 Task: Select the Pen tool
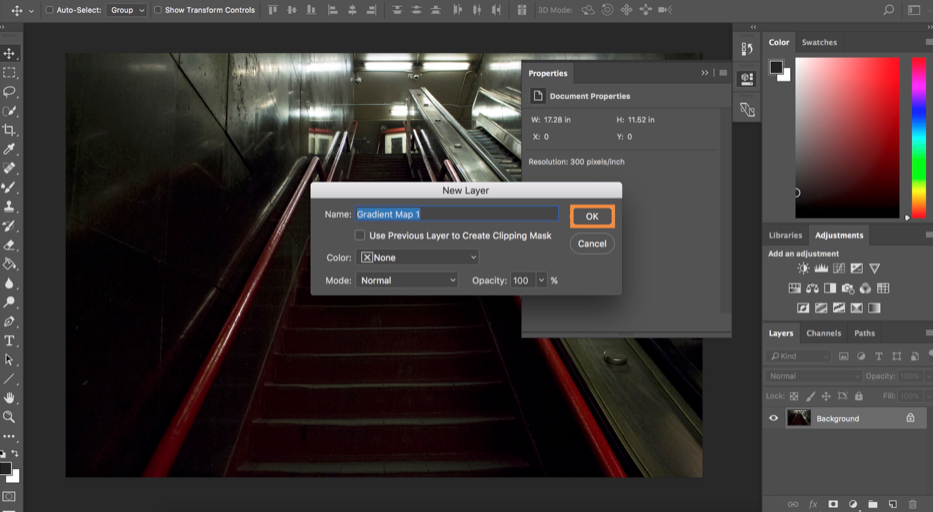(9, 321)
